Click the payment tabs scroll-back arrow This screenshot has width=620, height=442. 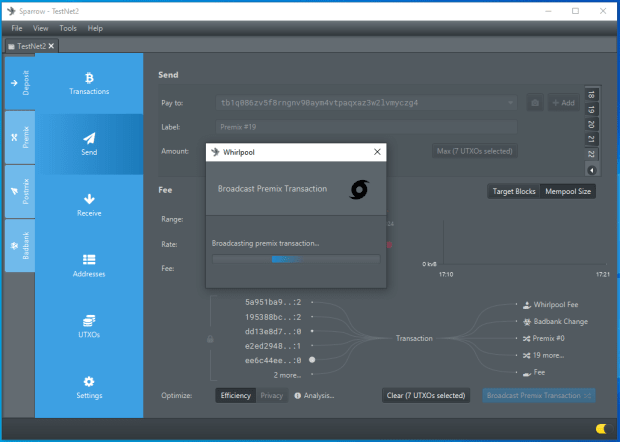point(592,170)
